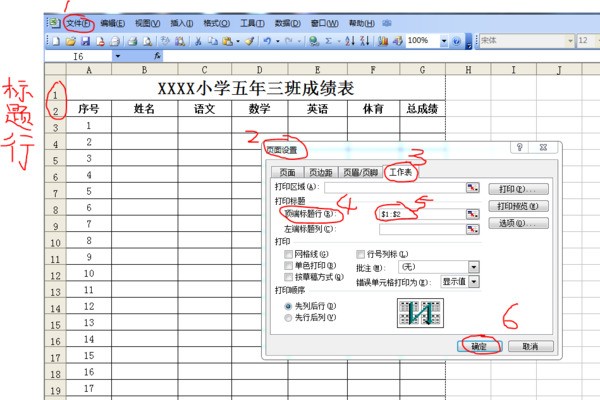Viewport: 600px width, 400px height.
Task: Click the Permission document toolbar icon
Action: click(x=100, y=41)
